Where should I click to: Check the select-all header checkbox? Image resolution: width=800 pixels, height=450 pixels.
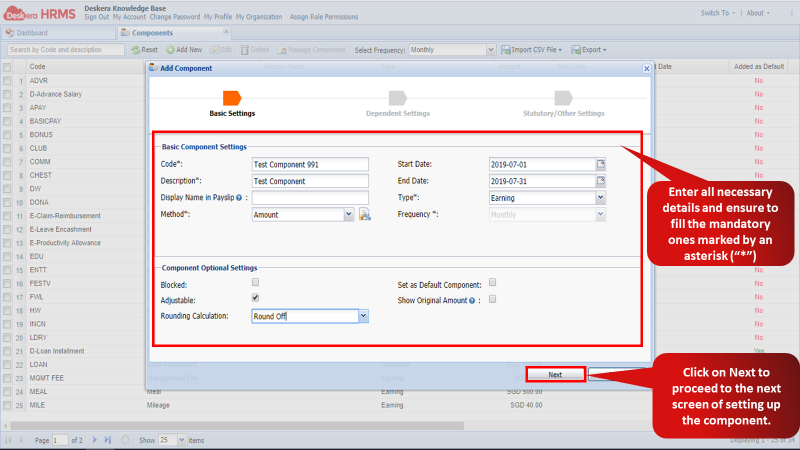click(x=7, y=67)
